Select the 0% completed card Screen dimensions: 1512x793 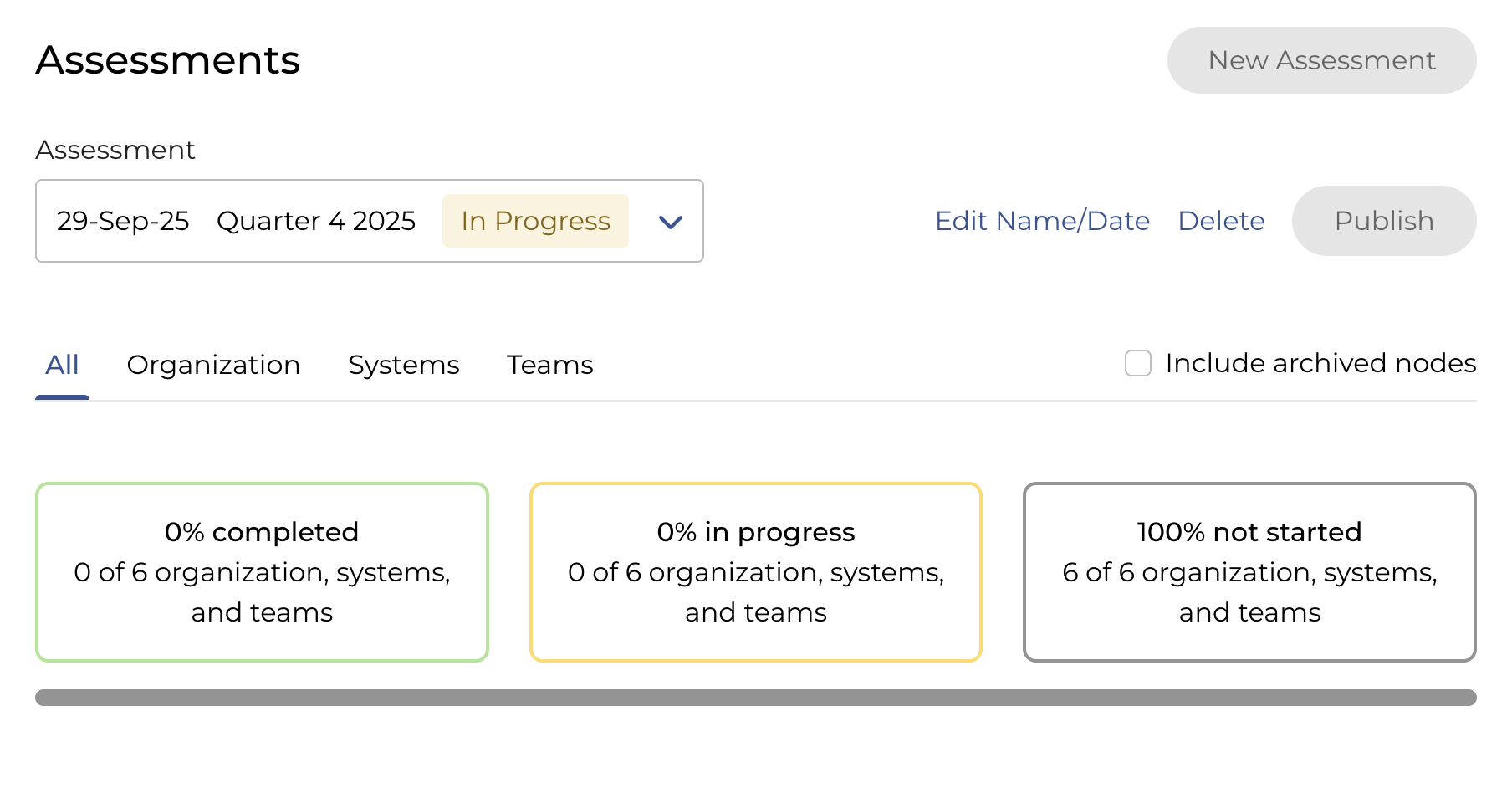(262, 572)
